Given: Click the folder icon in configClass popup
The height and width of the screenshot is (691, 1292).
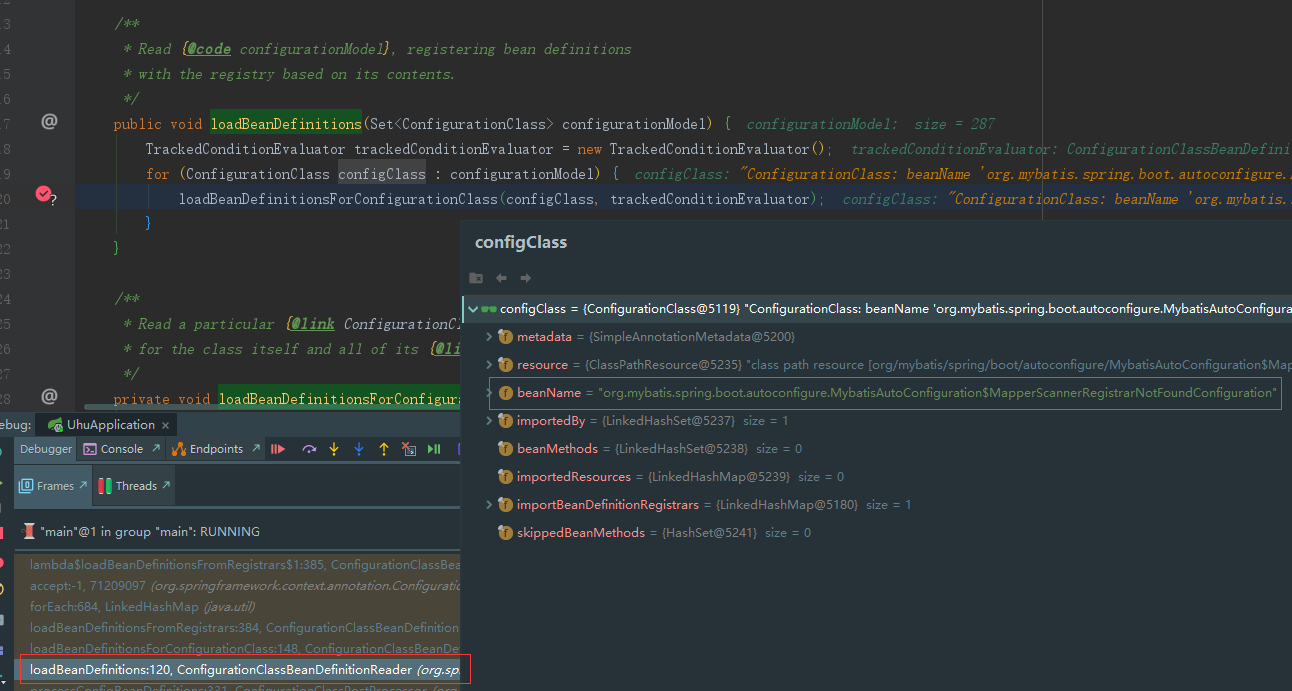Looking at the screenshot, I should [476, 278].
